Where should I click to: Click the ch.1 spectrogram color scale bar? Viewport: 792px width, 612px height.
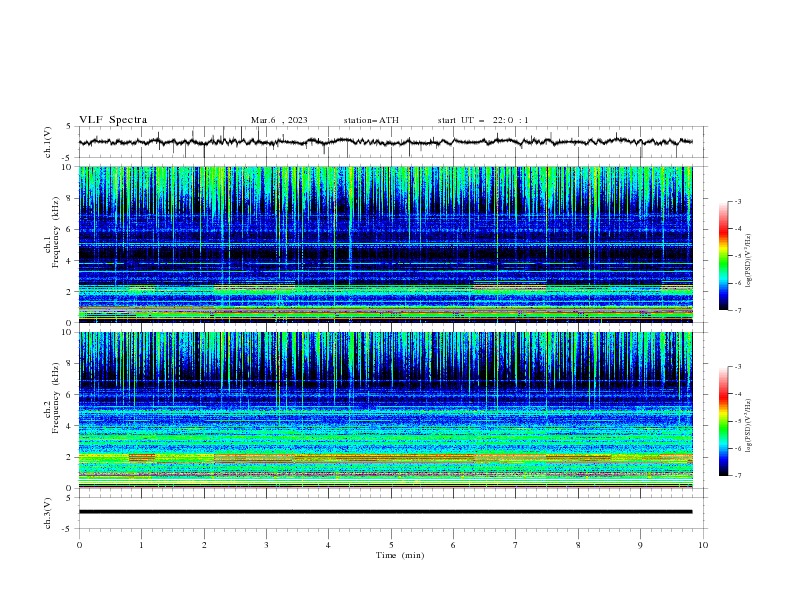[723, 256]
